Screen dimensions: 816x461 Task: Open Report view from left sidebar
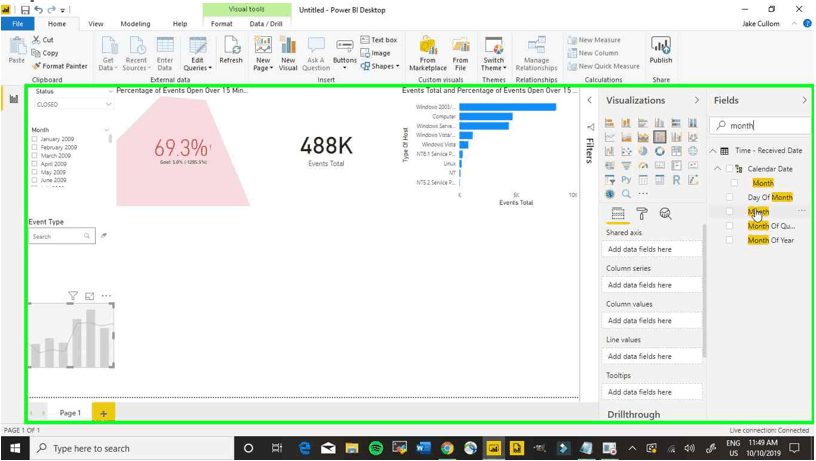coord(14,98)
